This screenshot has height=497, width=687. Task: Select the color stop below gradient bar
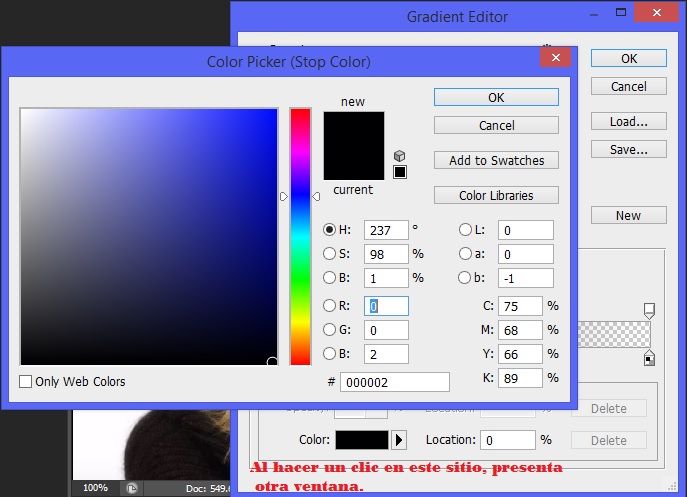(x=649, y=358)
